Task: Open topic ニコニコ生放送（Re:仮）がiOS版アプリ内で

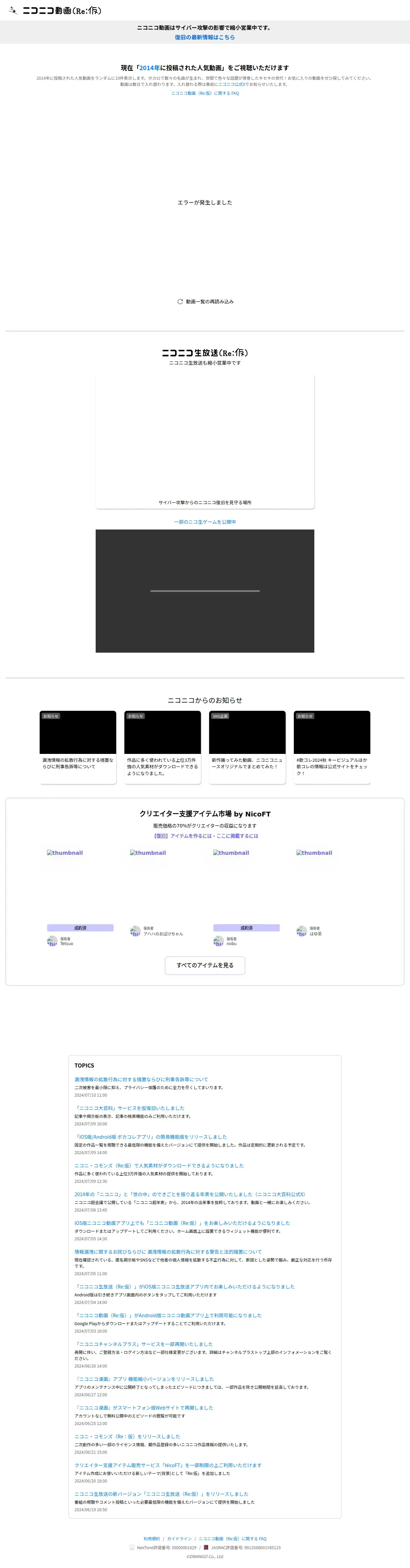Action: pos(185,1287)
